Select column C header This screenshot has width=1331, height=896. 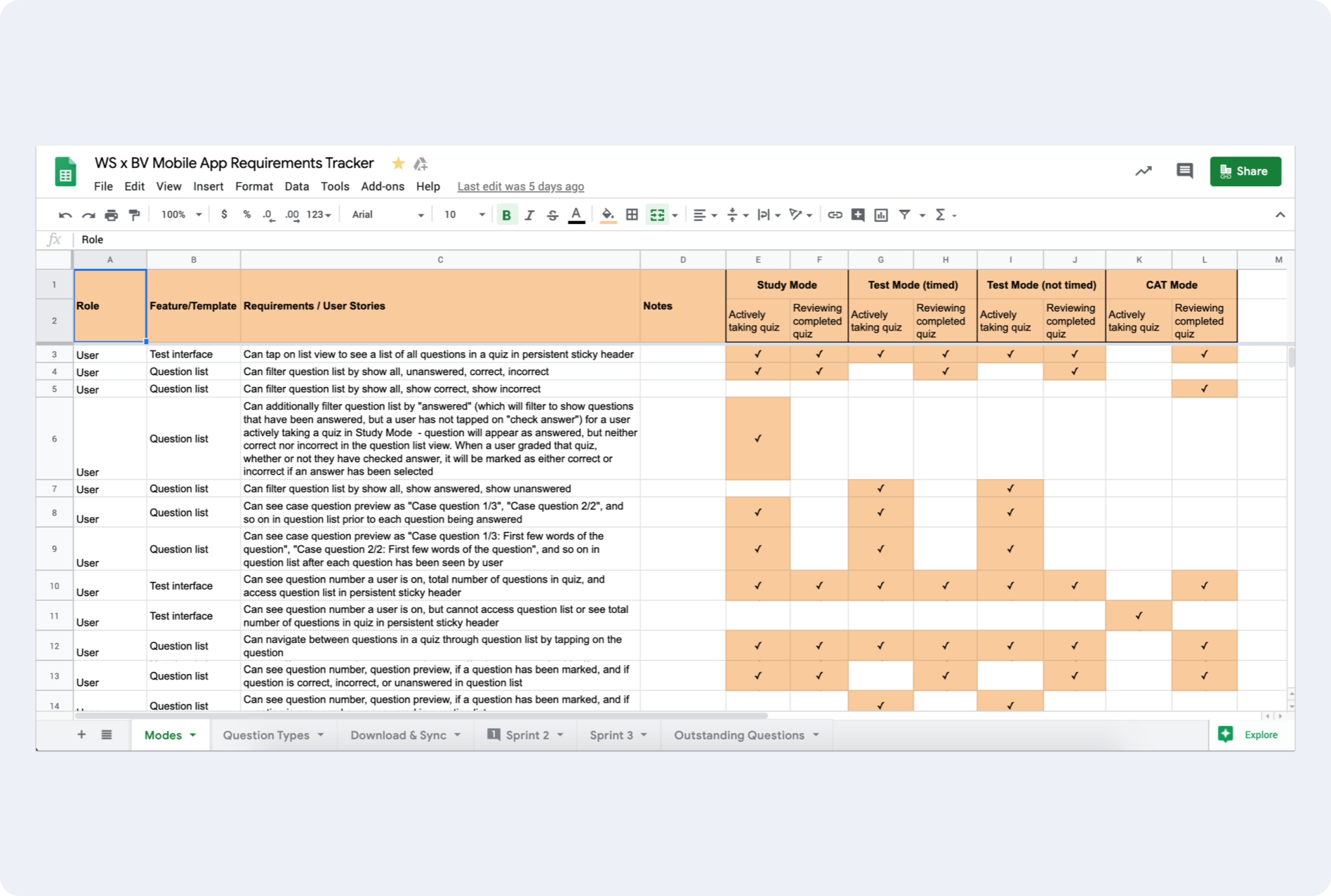coord(440,259)
